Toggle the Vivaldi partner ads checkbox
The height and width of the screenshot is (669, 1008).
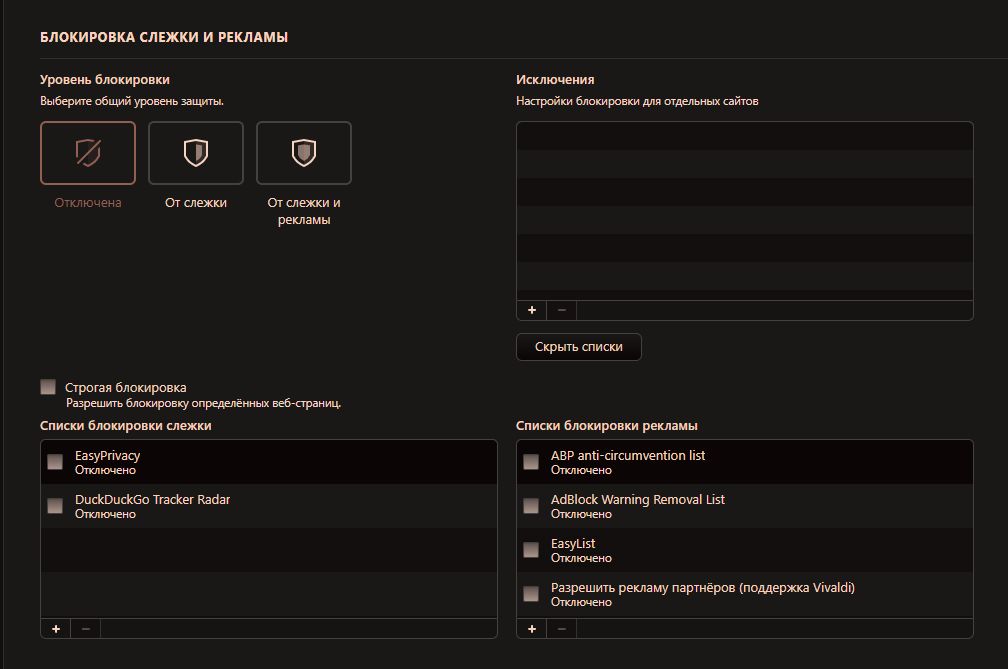531,594
